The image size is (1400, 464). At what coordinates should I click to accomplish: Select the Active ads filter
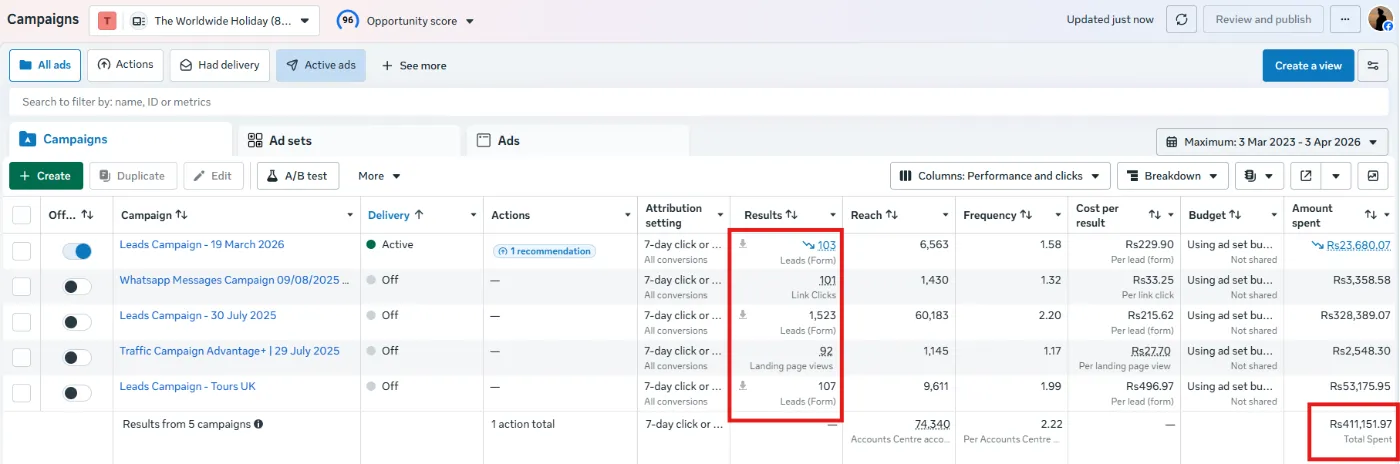pyautogui.click(x=321, y=65)
